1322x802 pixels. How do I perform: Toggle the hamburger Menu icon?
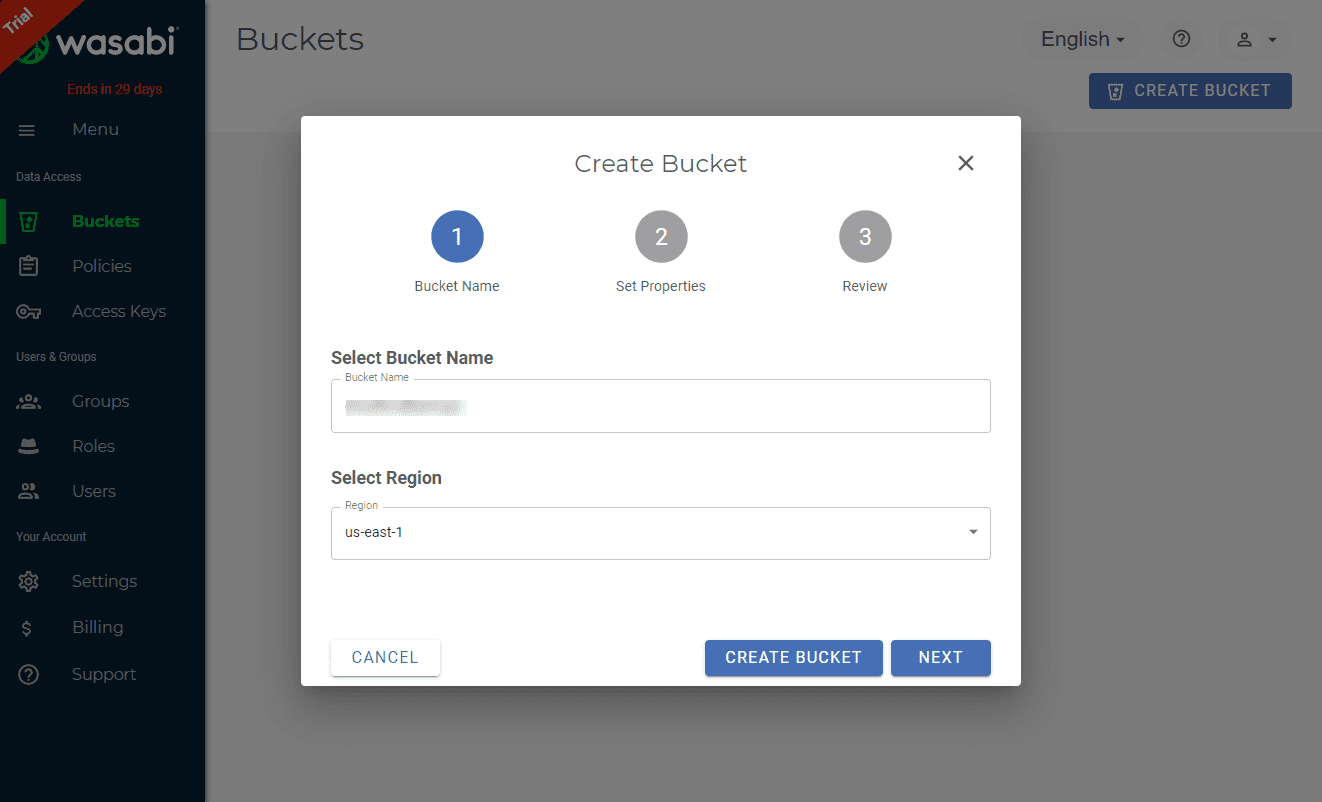pyautogui.click(x=27, y=130)
